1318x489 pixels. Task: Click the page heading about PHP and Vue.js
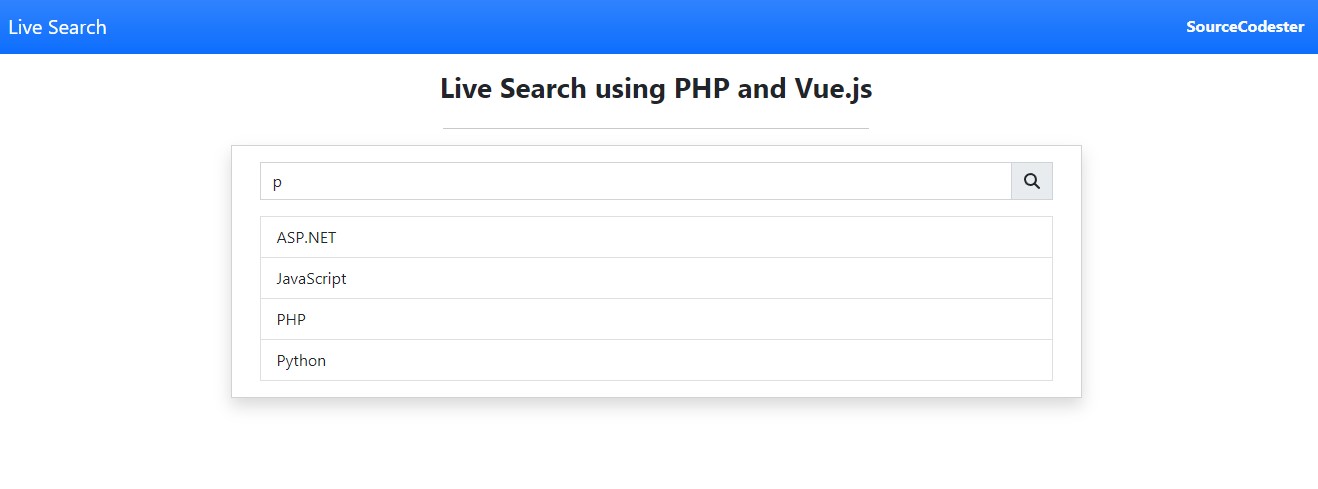point(656,88)
